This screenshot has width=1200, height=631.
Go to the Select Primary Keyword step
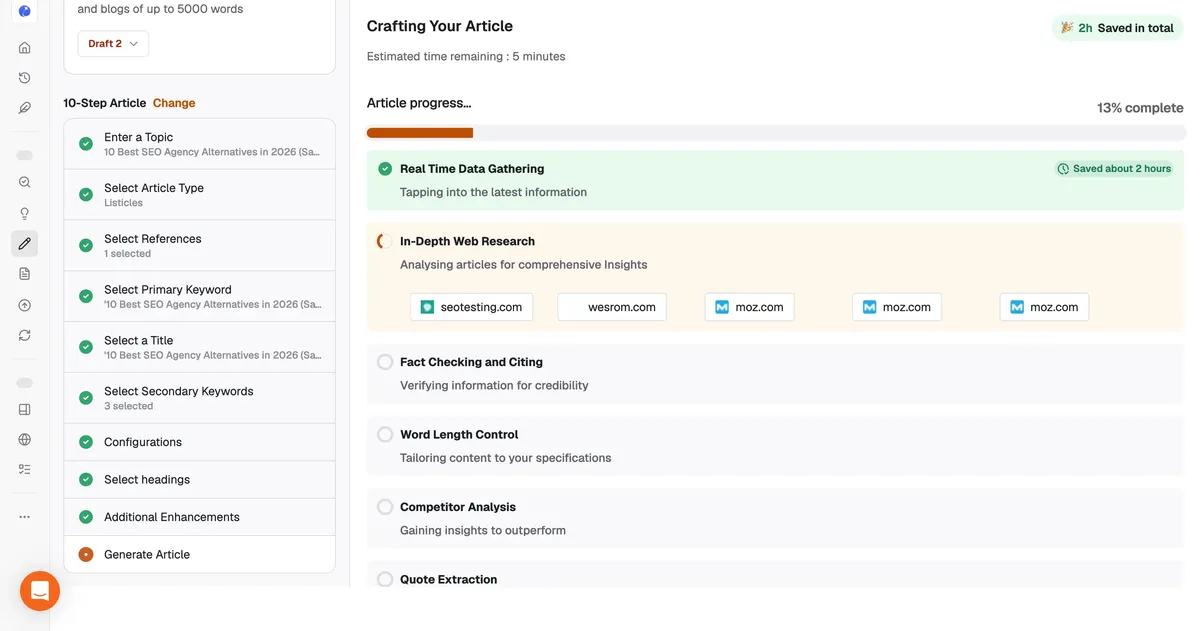tap(200, 297)
